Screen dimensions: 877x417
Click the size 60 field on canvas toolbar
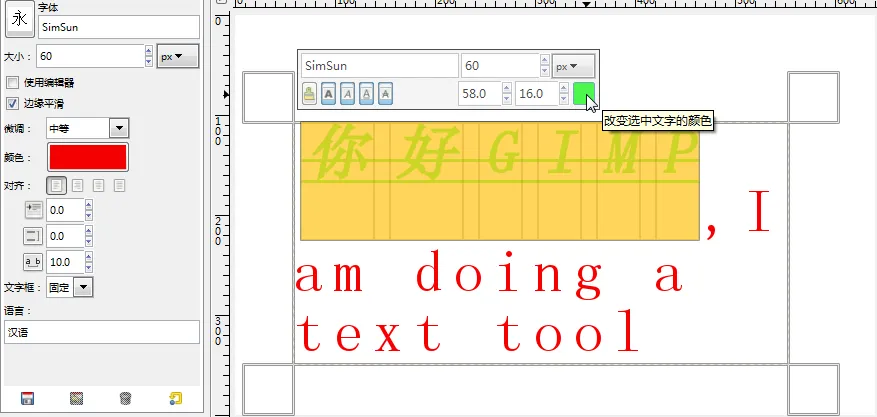[501, 65]
